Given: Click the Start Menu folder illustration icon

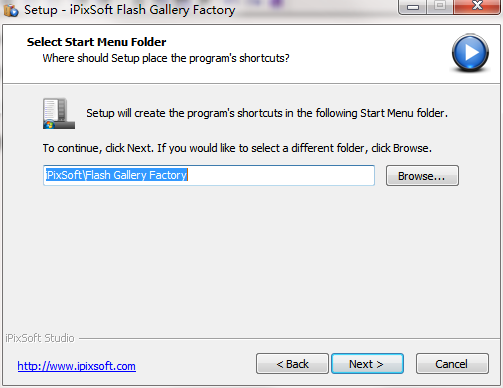Looking at the screenshot, I should coord(59,113).
